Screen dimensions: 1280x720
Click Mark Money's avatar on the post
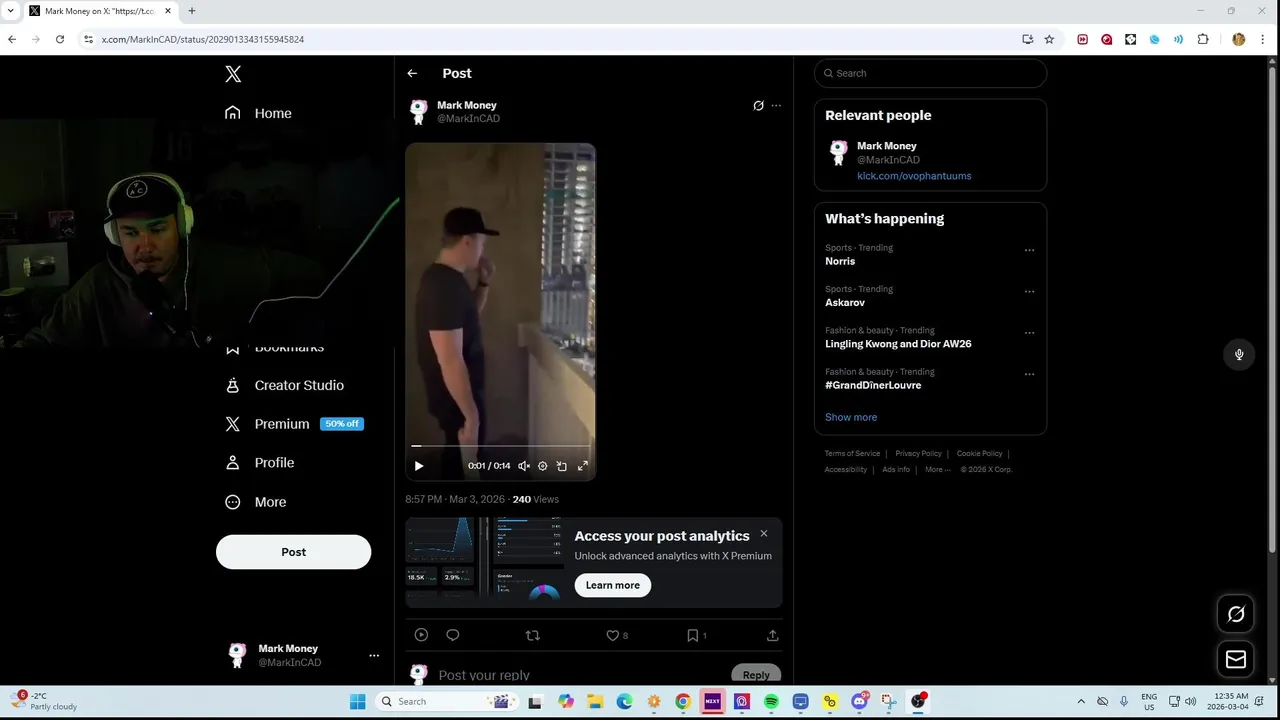419,111
